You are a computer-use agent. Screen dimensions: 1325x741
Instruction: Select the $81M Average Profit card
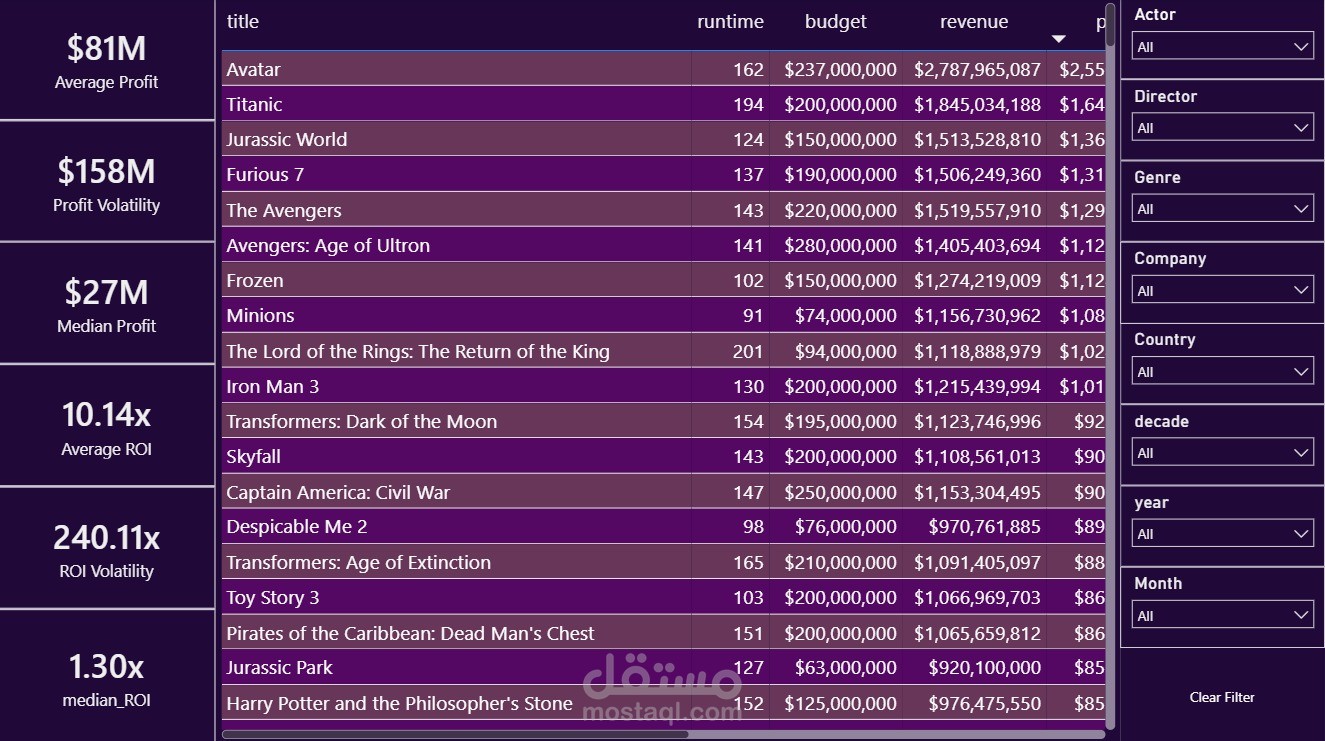pos(107,61)
